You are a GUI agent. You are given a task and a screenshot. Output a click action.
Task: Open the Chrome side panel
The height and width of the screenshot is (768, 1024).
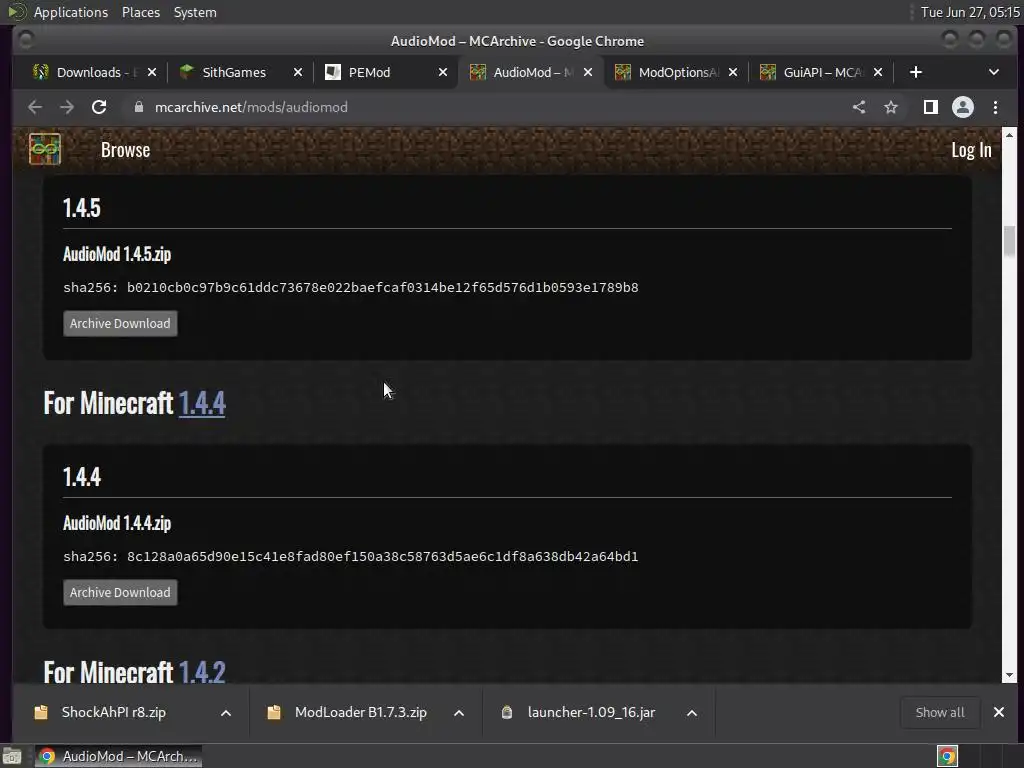pyautogui.click(x=931, y=107)
